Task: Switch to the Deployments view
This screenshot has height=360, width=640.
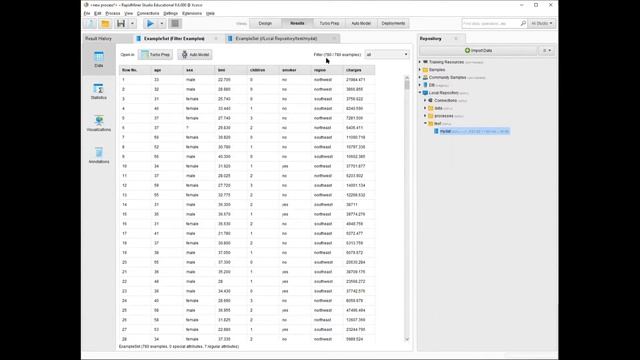Action: 393,23
